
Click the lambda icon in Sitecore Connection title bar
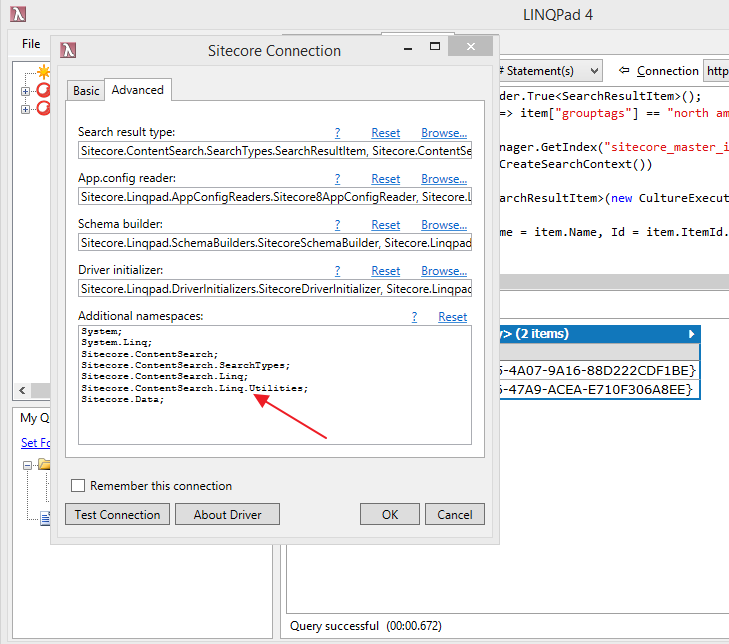(68, 51)
